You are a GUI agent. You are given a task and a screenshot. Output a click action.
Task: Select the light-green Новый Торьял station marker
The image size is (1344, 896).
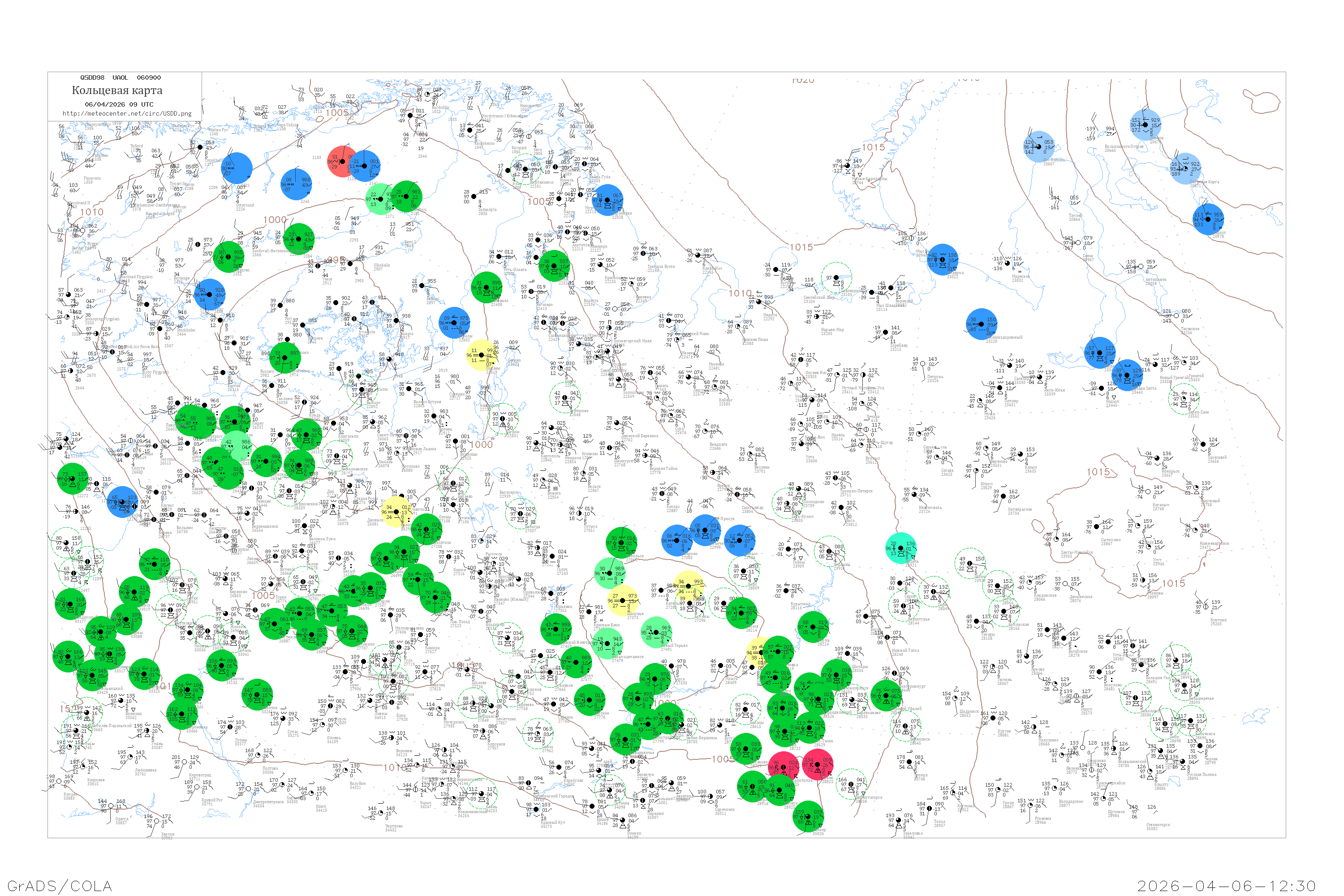(x=656, y=632)
